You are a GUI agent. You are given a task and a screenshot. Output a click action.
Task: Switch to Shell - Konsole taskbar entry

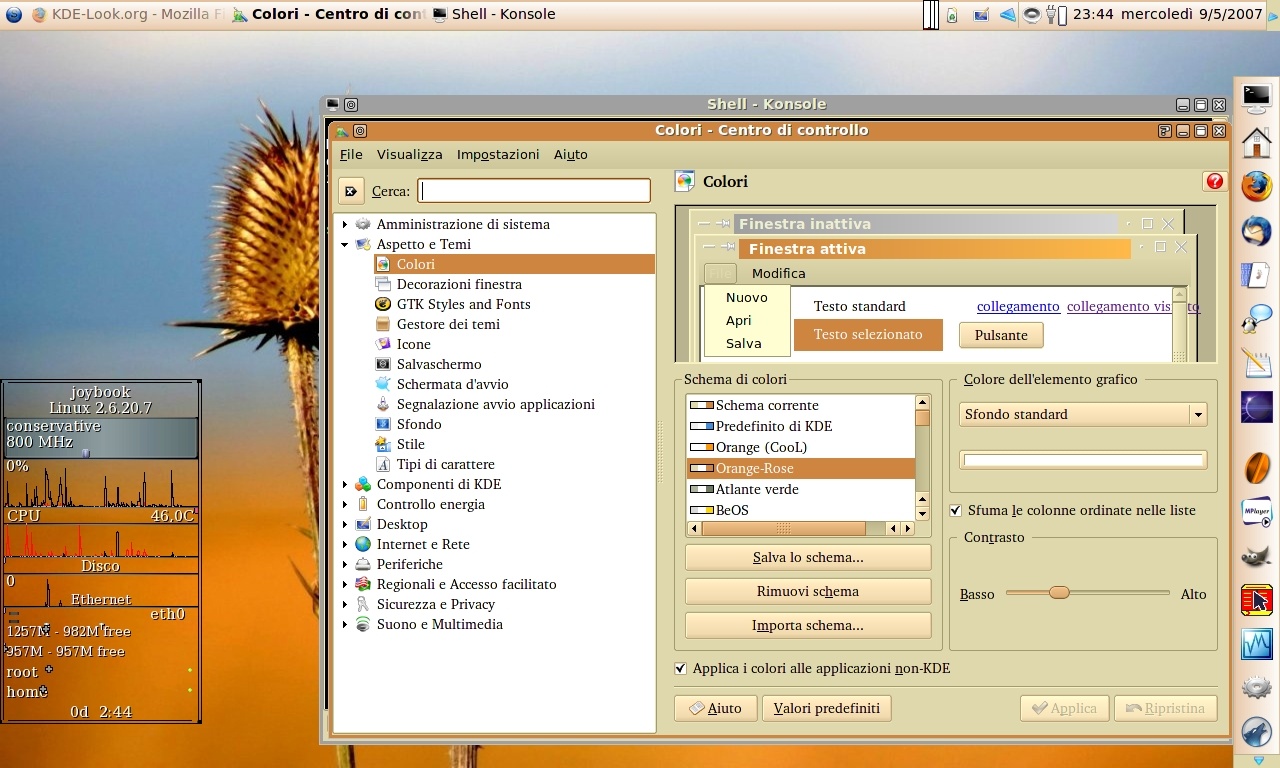495,14
